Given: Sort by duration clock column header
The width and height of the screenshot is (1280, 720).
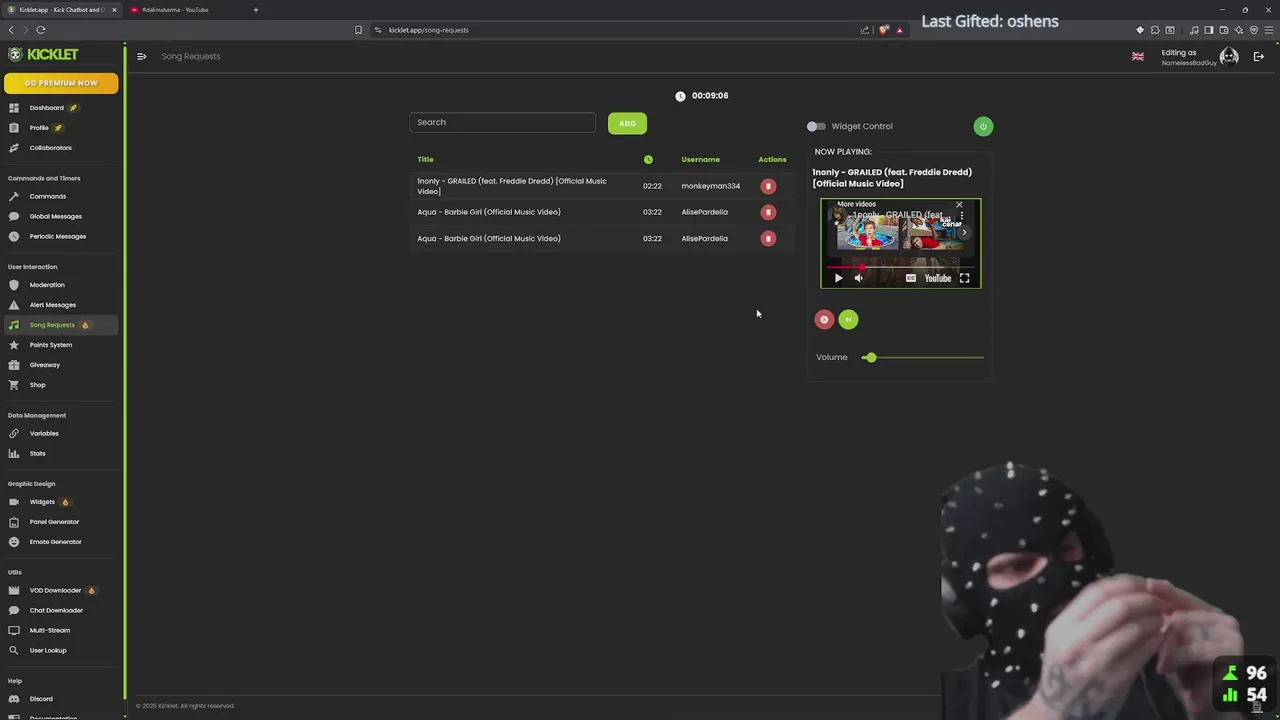Looking at the screenshot, I should [x=648, y=159].
